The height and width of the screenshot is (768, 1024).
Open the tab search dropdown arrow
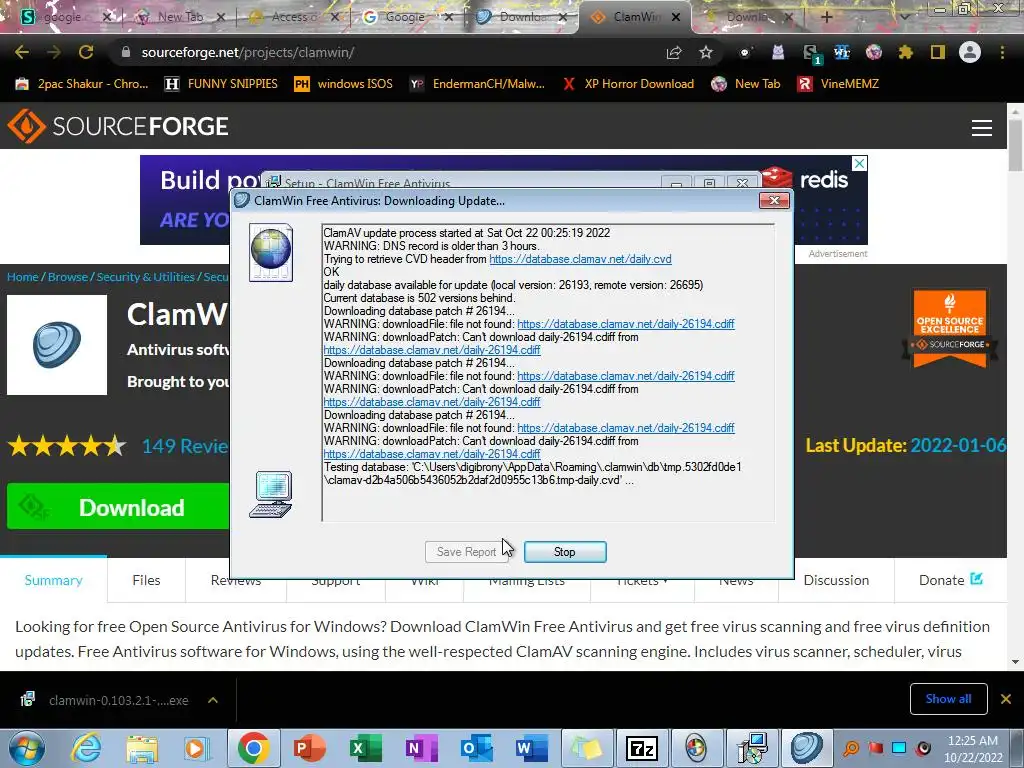(x=904, y=16)
